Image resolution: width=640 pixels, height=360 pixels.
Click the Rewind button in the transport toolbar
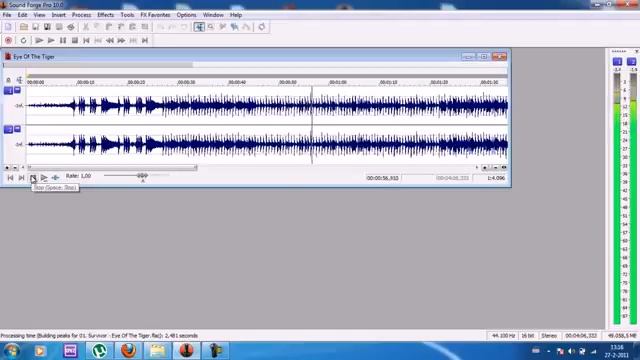(110, 40)
